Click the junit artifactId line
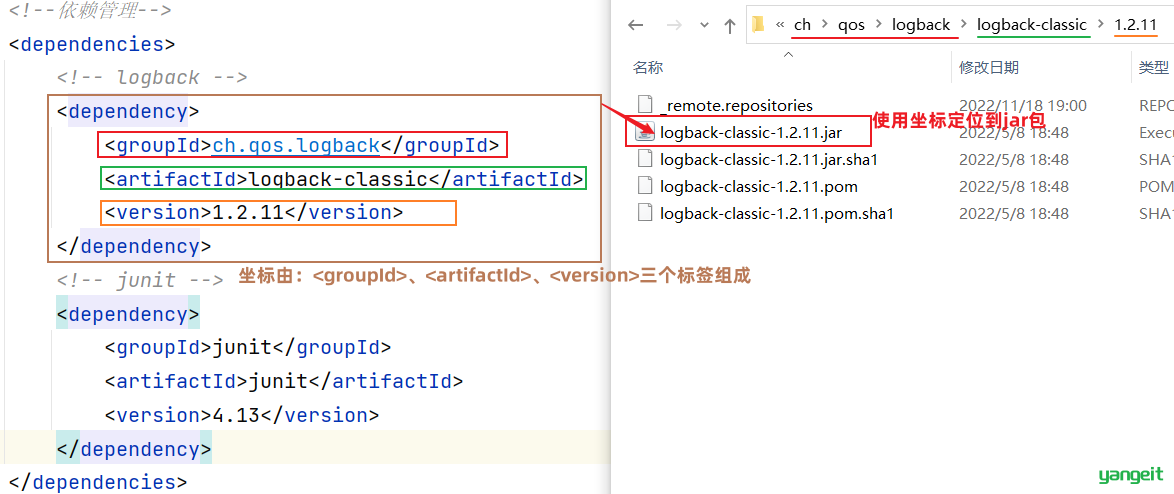1174x494 pixels. (x=284, y=381)
